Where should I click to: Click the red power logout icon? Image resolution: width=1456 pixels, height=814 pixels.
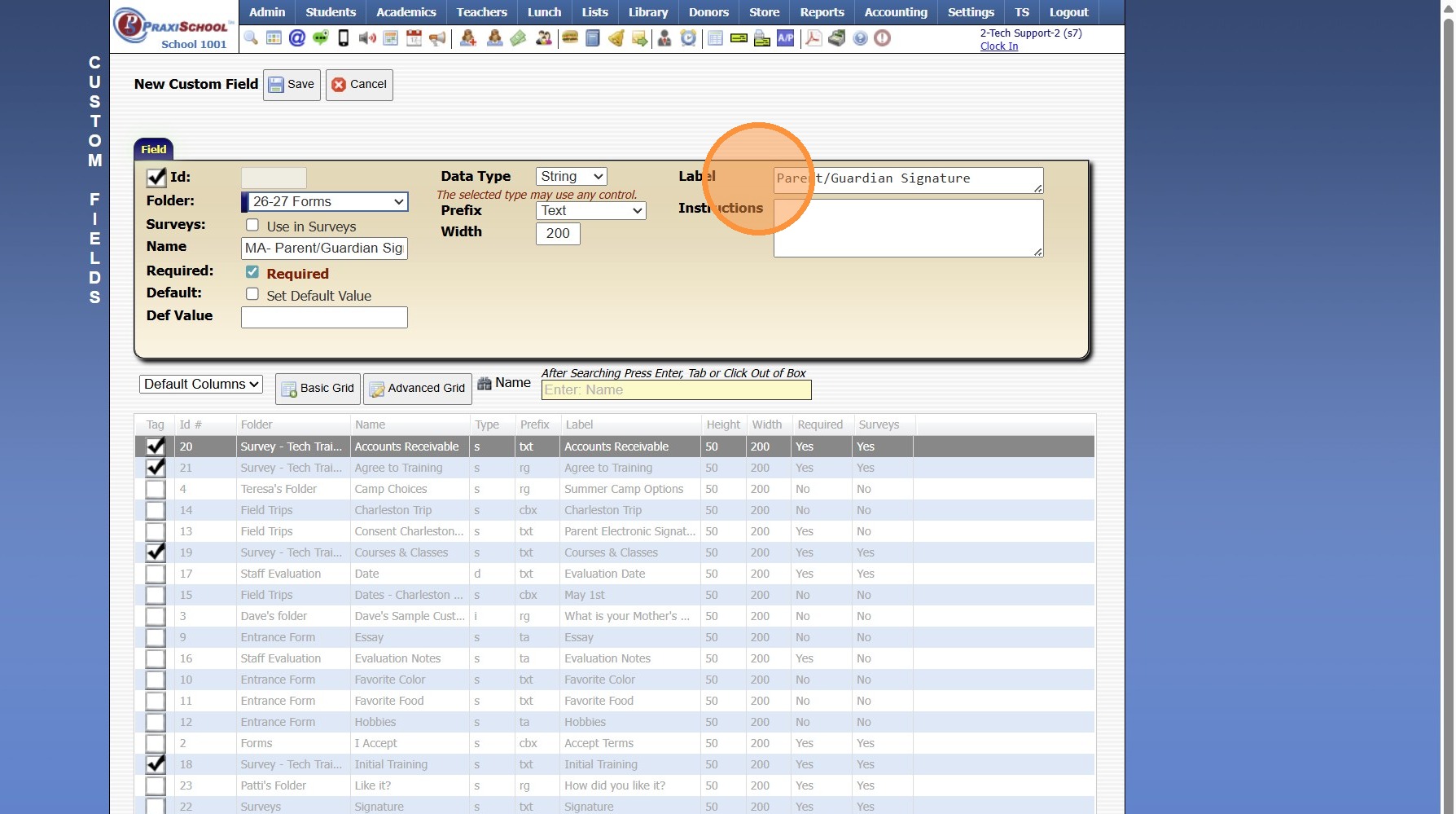(x=882, y=38)
